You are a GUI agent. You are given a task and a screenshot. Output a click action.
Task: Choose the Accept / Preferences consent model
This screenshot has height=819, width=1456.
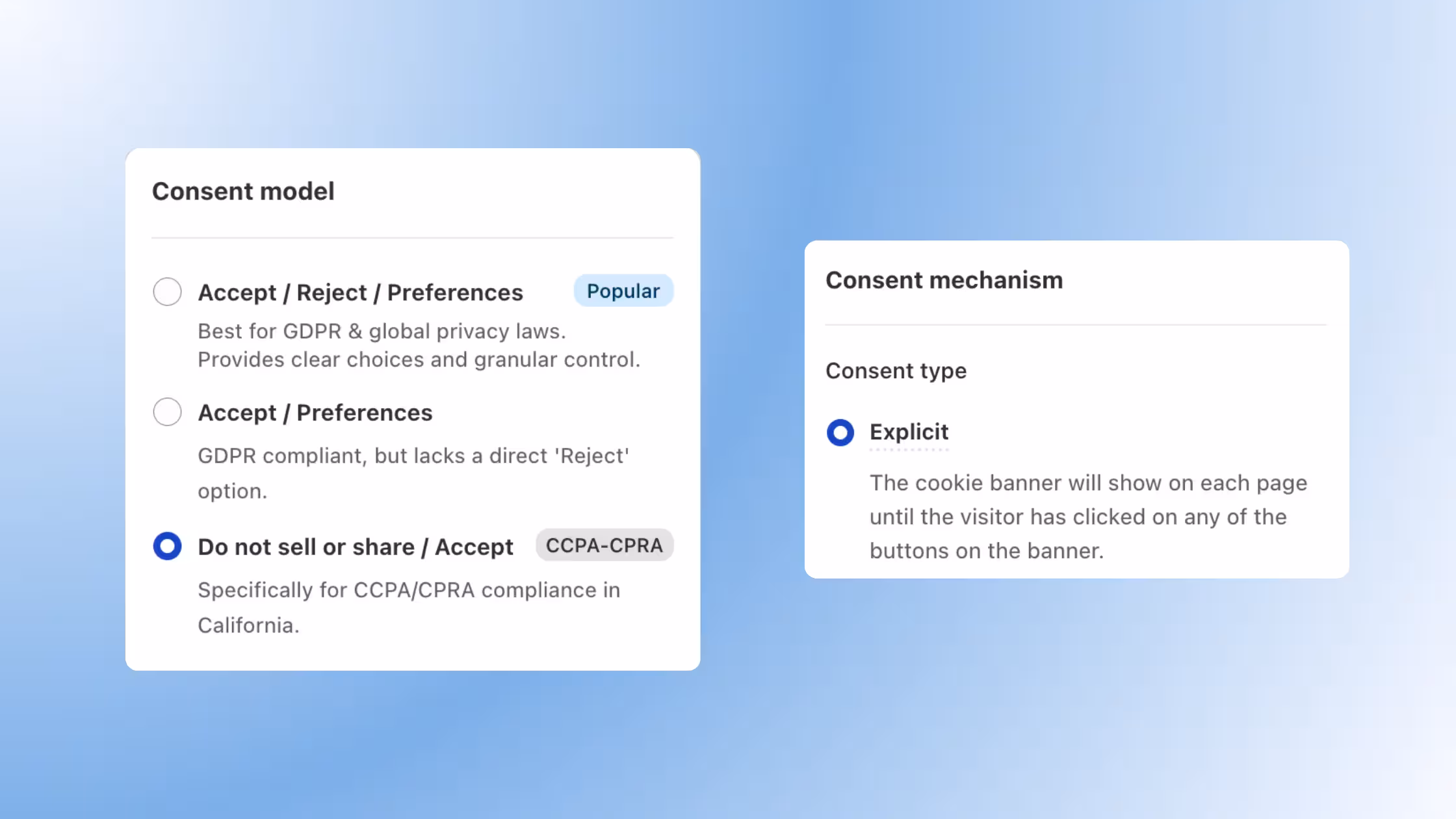167,412
